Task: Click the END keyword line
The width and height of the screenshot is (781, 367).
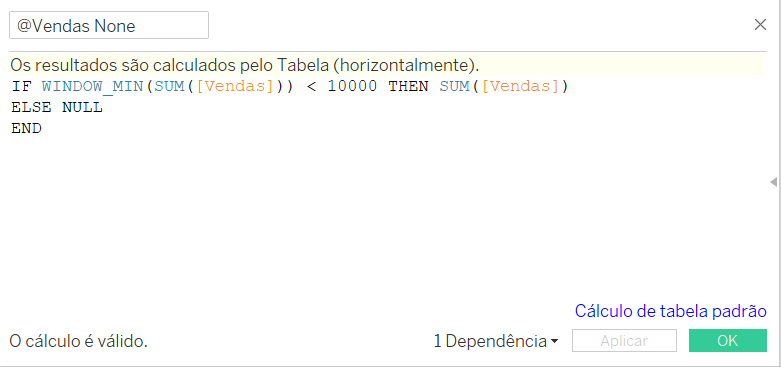Action: (x=26, y=128)
